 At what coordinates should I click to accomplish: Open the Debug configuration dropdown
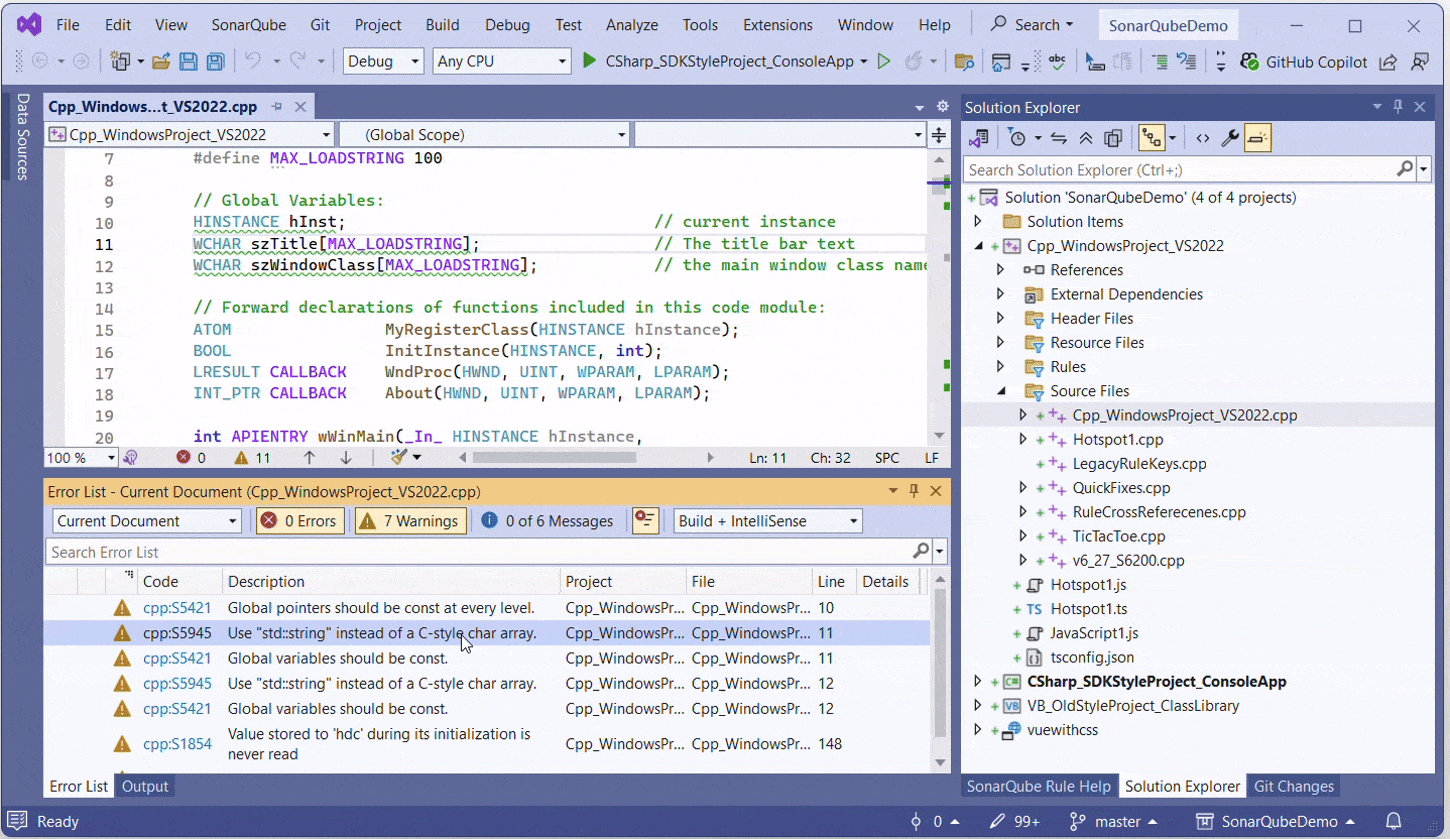tap(383, 62)
